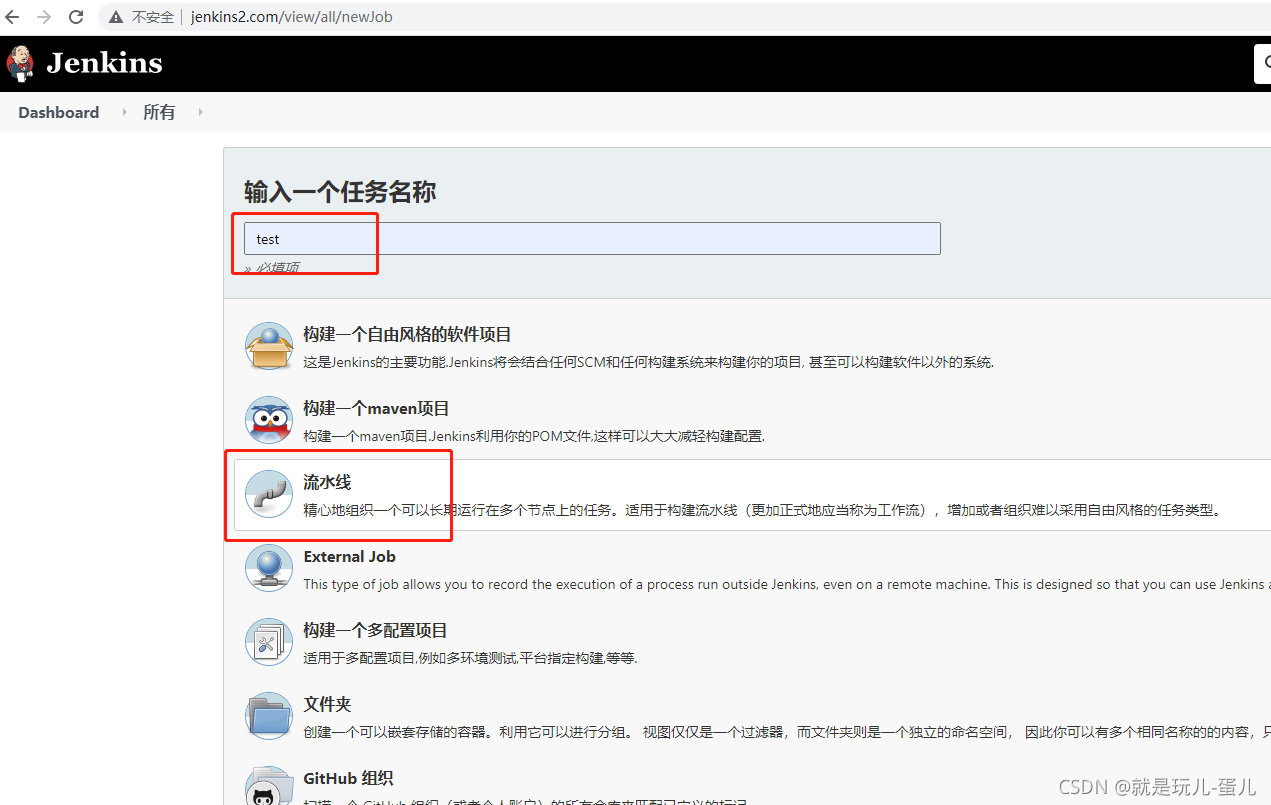Click the folder description starting 创建一个可以嵌套
The height and width of the screenshot is (805, 1271).
click(x=787, y=732)
